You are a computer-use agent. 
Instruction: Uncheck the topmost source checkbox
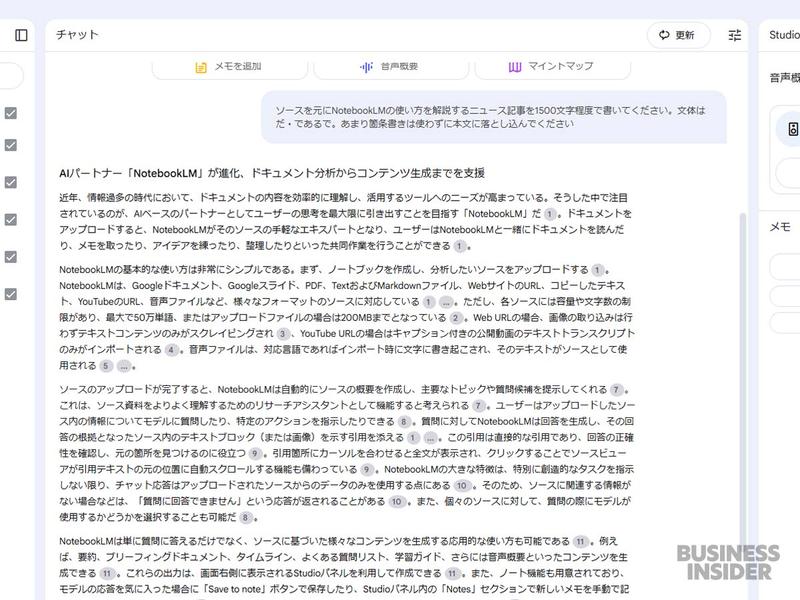point(11,113)
